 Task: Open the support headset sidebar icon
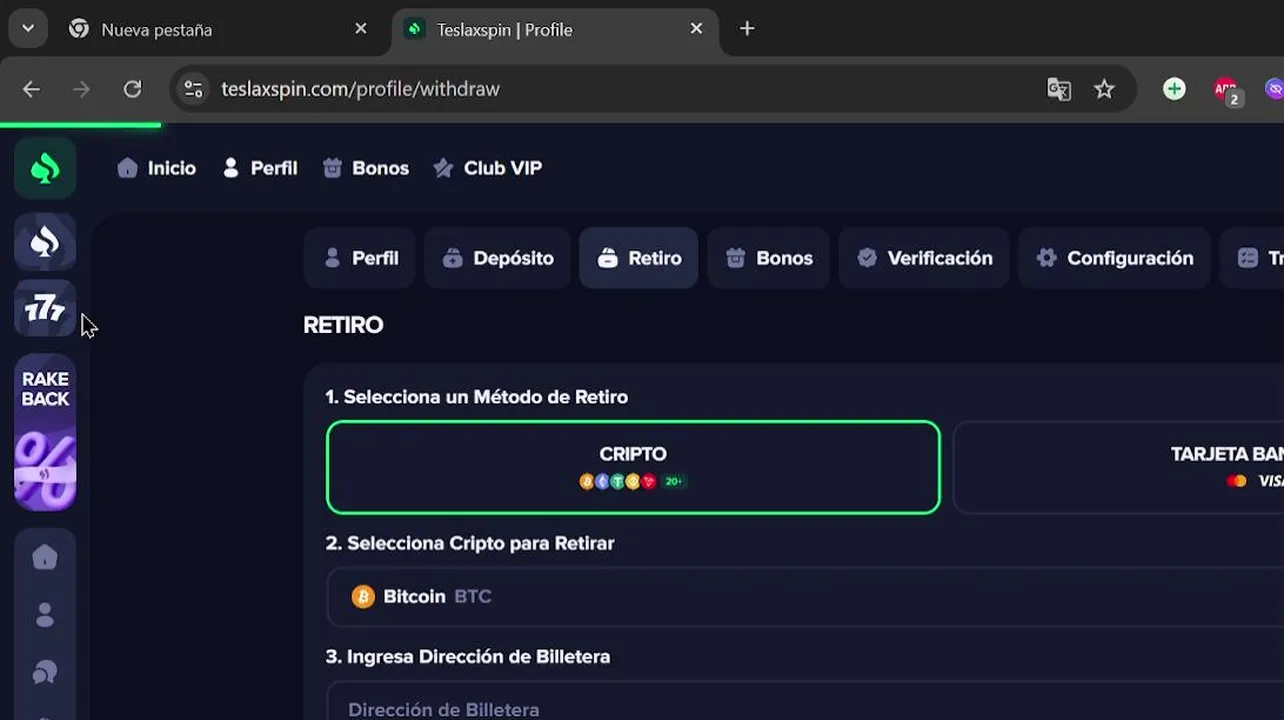pyautogui.click(x=45, y=673)
